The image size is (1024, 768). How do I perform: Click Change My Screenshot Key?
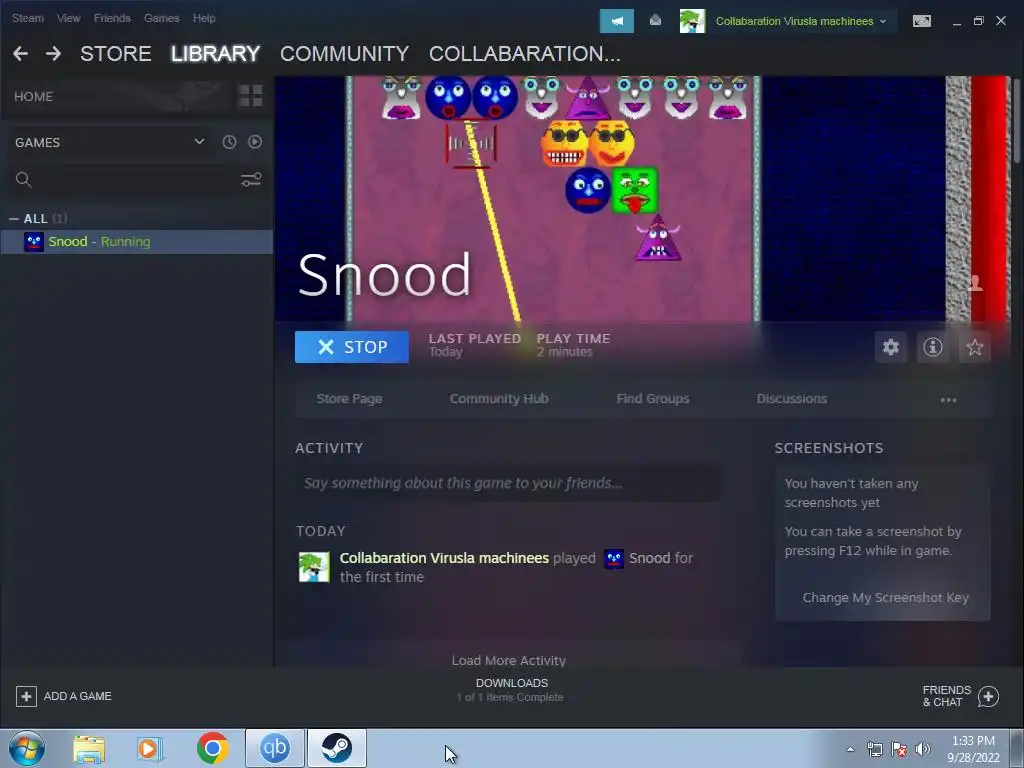point(886,598)
